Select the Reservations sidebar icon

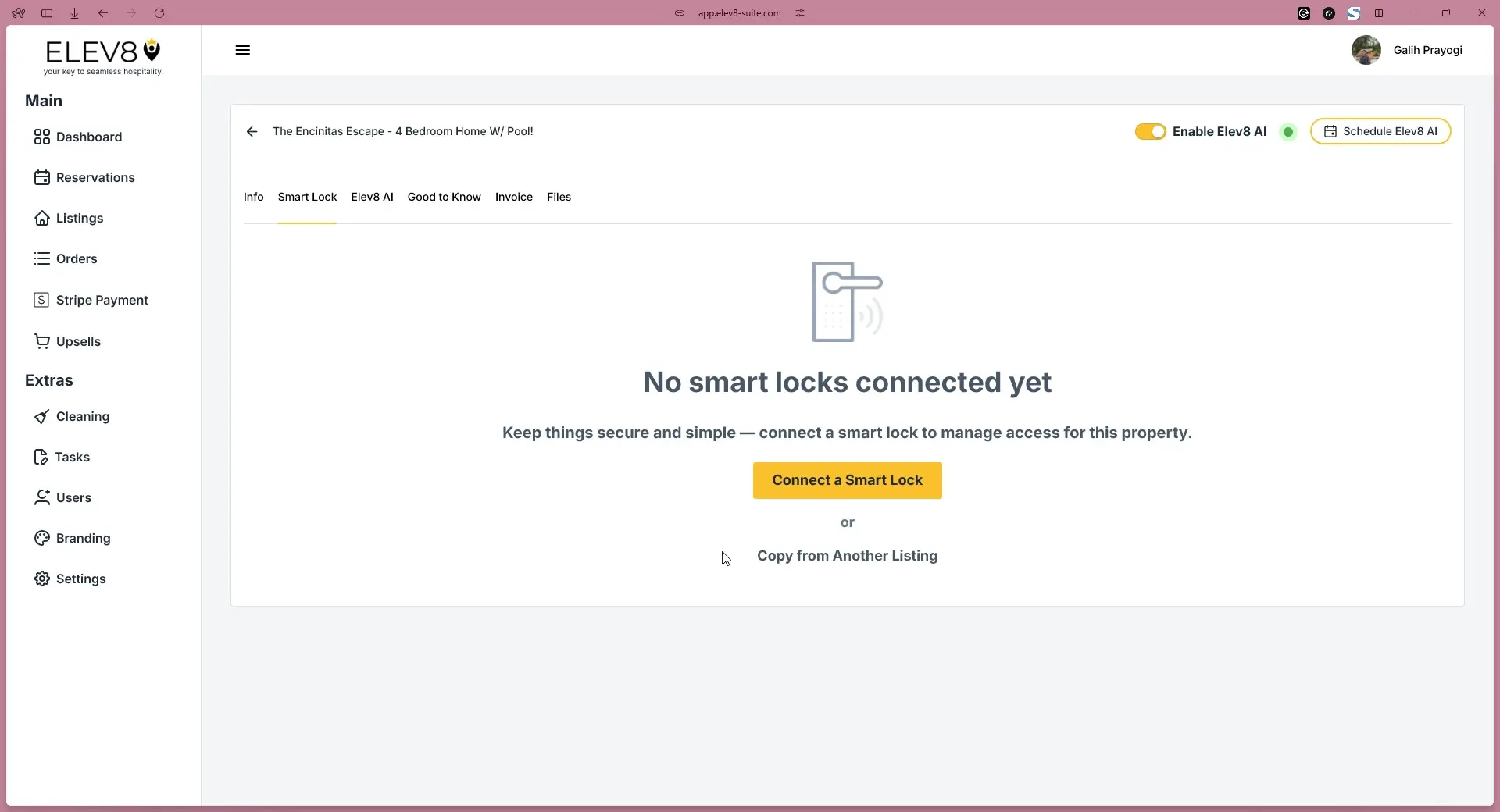(x=42, y=177)
